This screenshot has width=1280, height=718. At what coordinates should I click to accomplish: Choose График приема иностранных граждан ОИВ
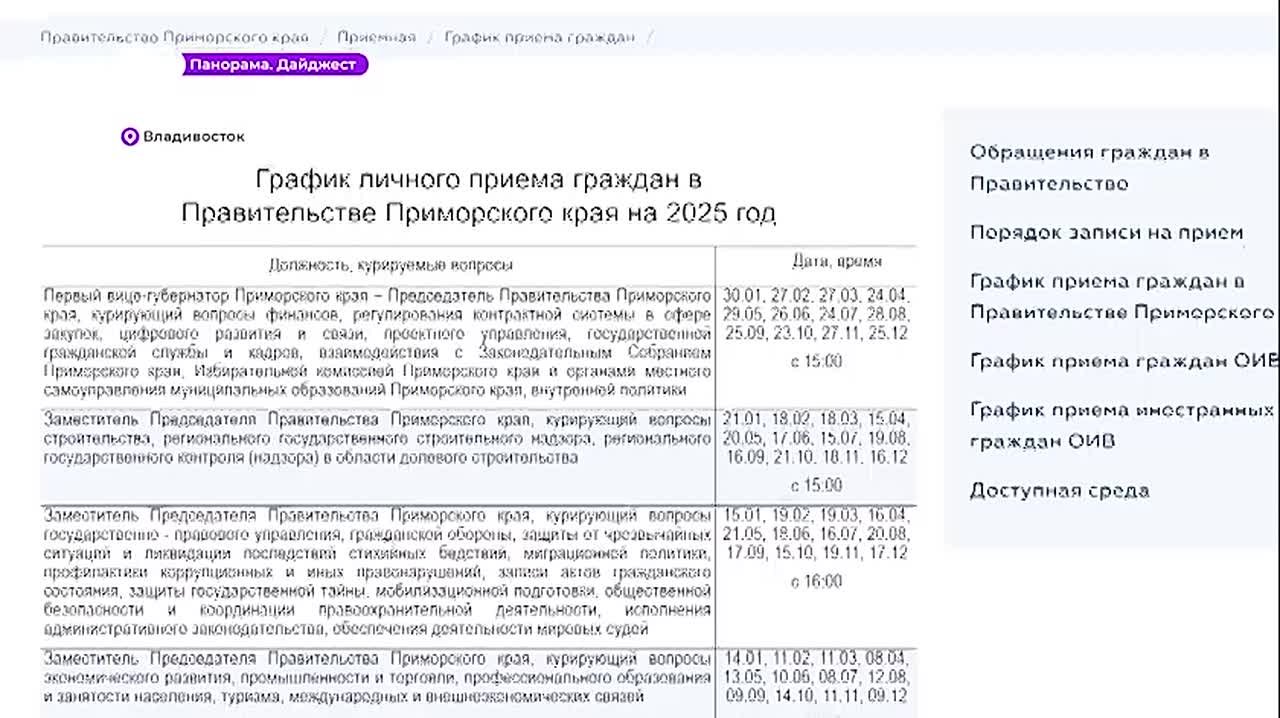(x=1120, y=425)
